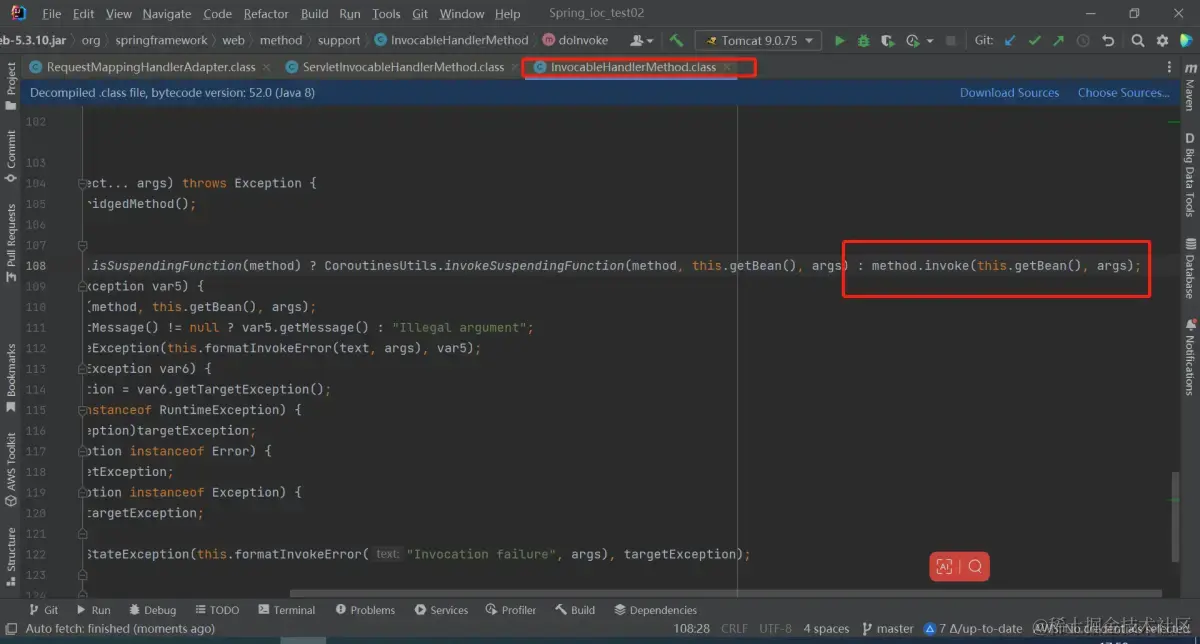
Task: Open Tomcat 9.0.75 run configuration dropdown
Action: click(759, 41)
